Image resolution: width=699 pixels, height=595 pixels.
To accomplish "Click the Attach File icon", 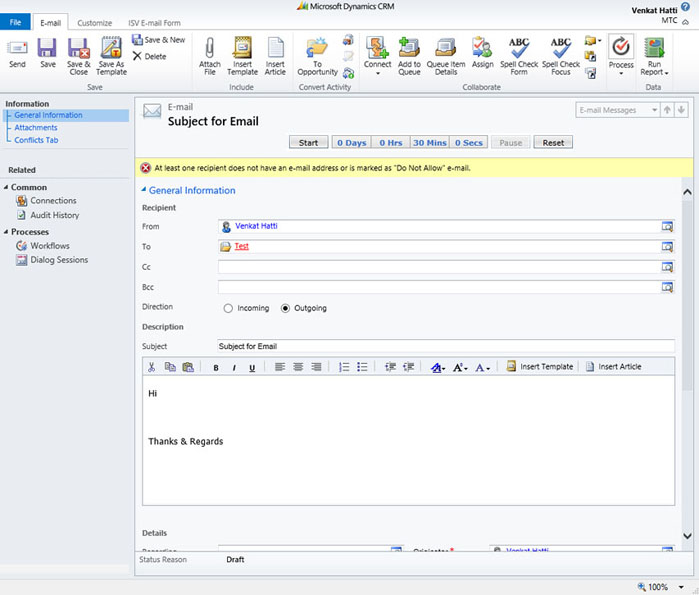I will coord(209,54).
